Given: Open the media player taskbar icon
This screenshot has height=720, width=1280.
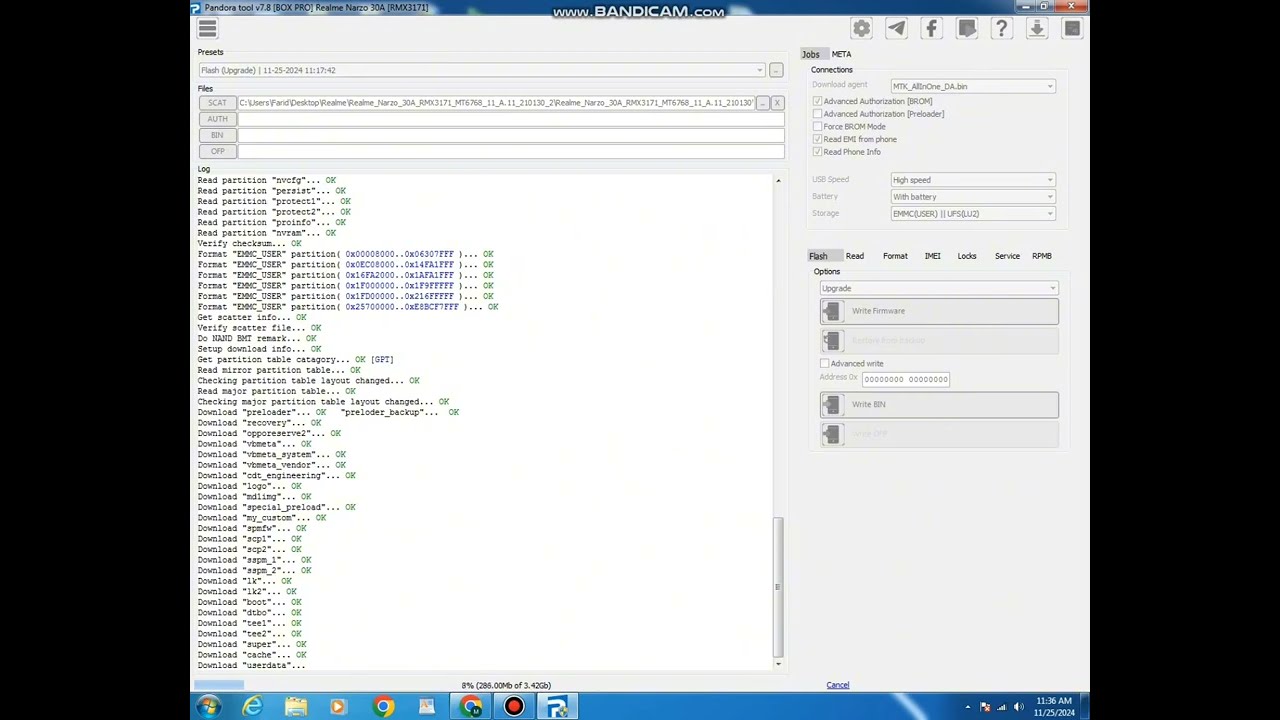Looking at the screenshot, I should click(x=339, y=707).
